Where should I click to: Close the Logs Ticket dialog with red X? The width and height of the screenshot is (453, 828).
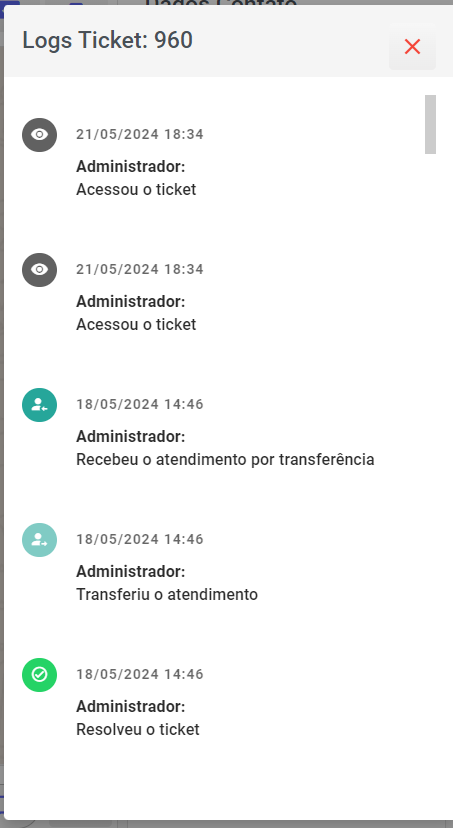point(412,47)
